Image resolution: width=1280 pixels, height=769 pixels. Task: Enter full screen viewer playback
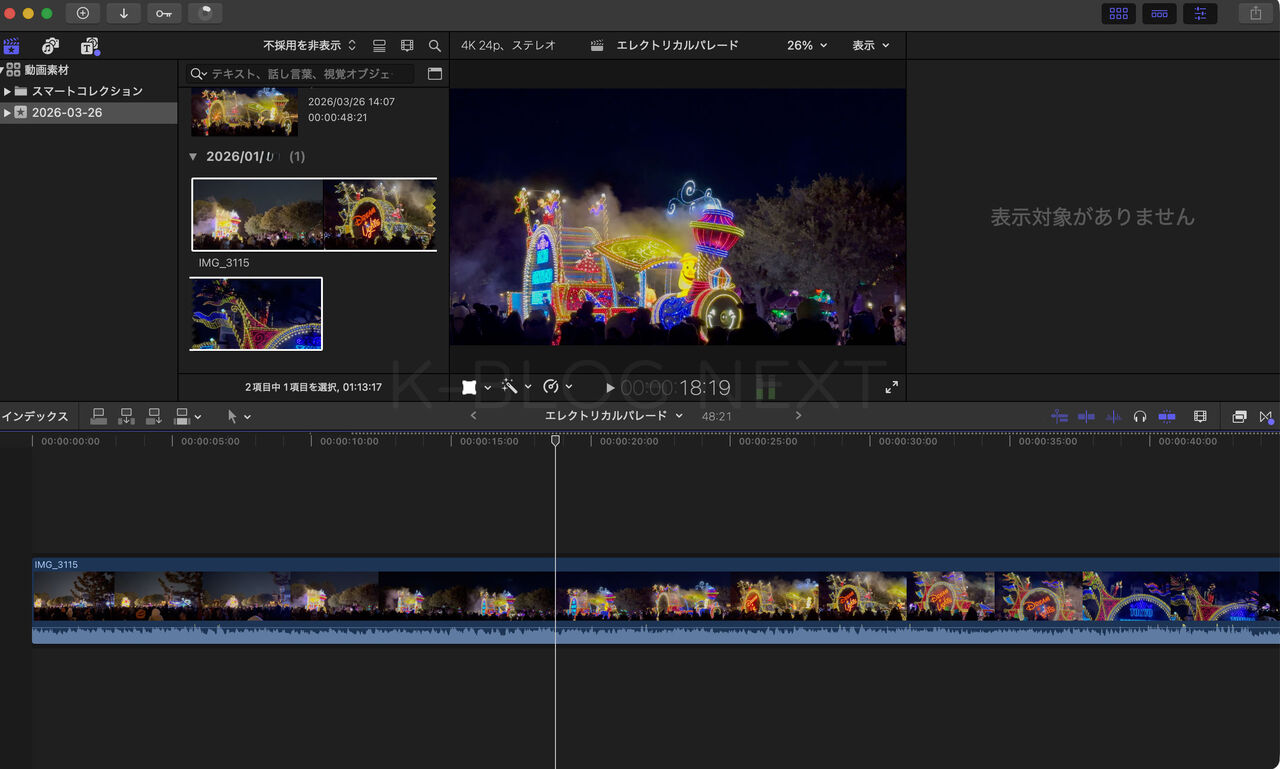click(891, 387)
